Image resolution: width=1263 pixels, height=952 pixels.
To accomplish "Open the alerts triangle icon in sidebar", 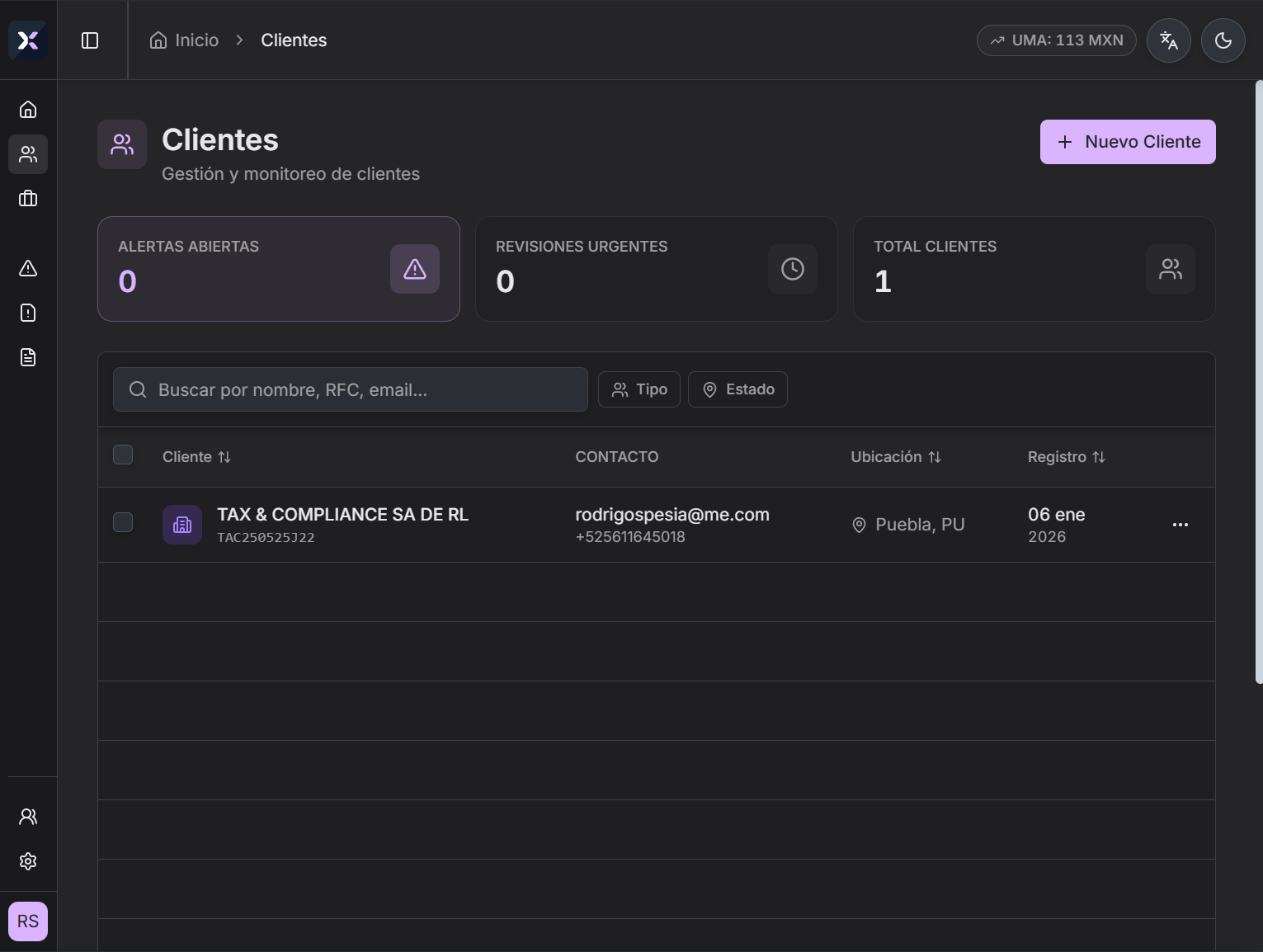I will click(28, 268).
